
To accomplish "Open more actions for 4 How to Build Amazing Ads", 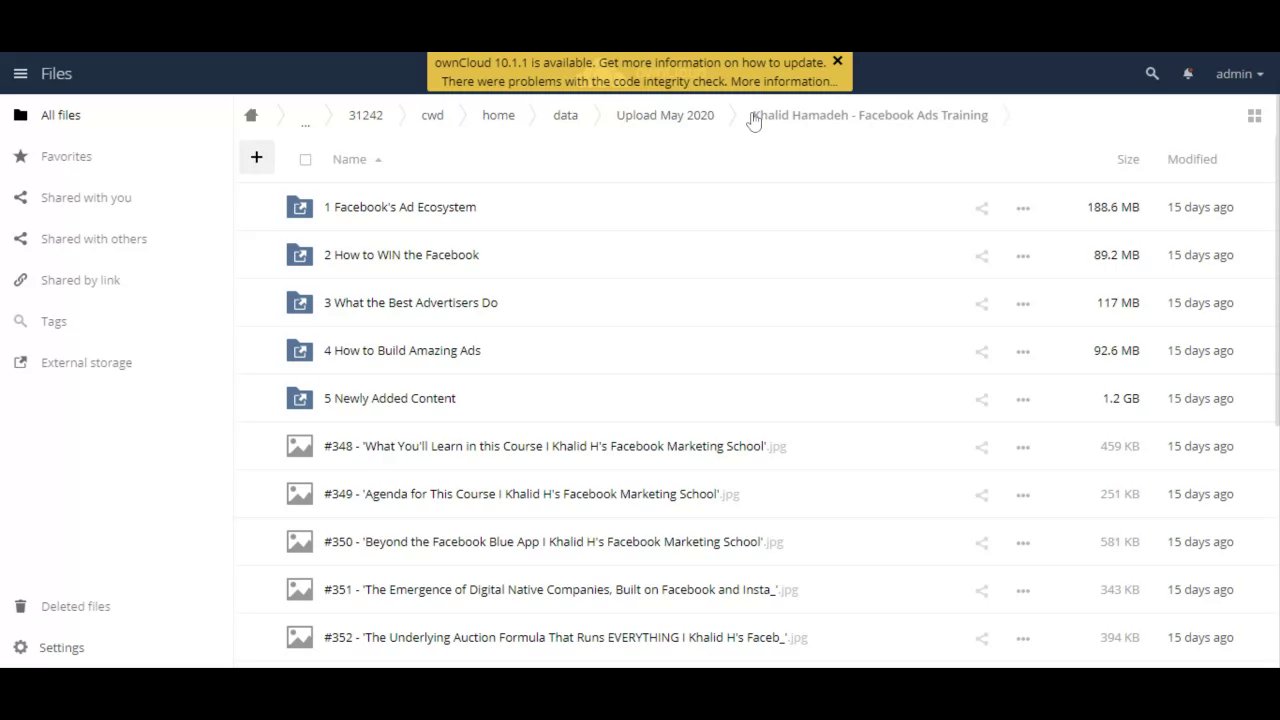I will [1023, 351].
